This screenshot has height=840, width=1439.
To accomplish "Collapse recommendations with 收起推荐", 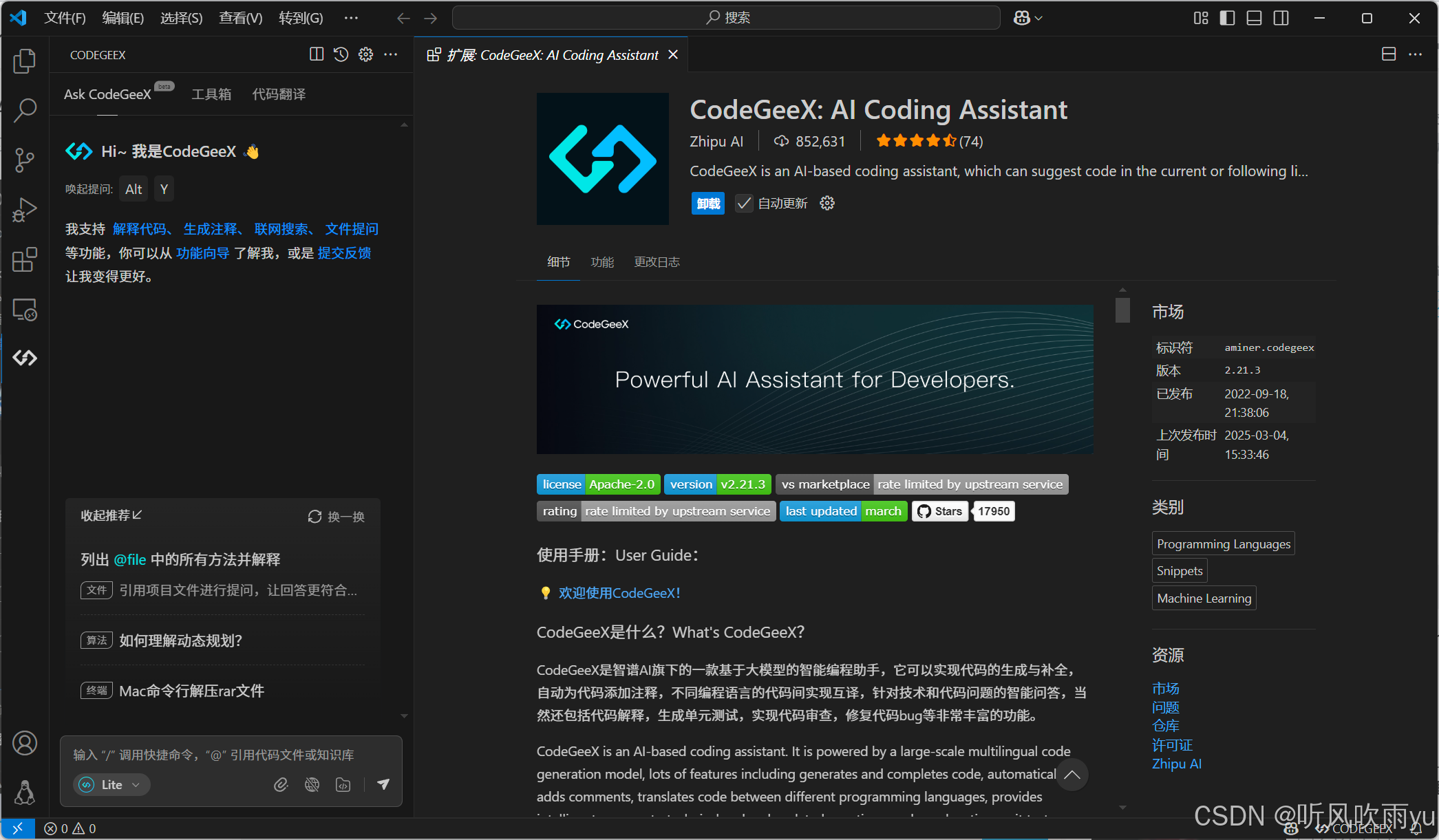I will coord(111,515).
